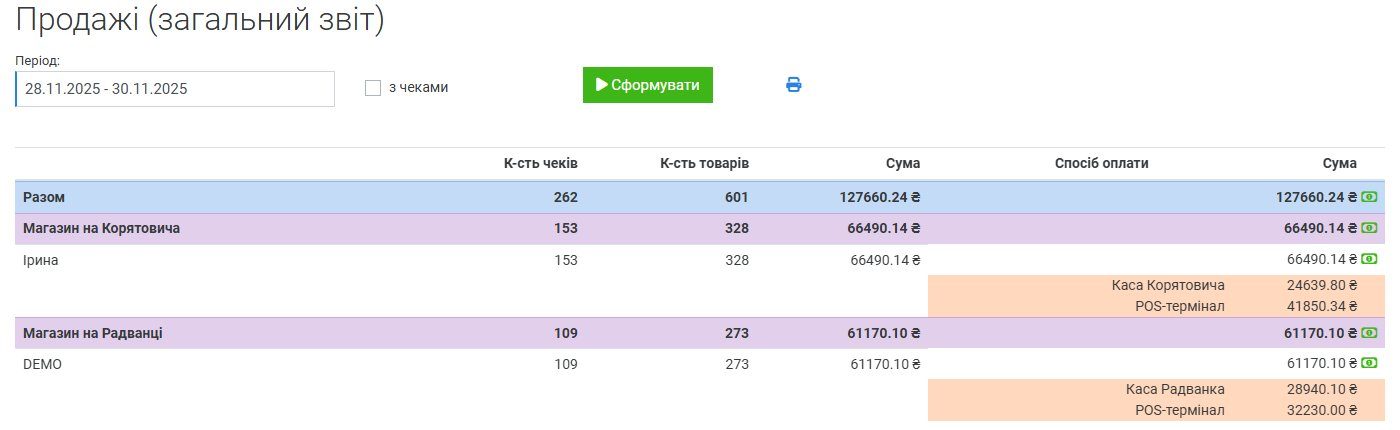The height and width of the screenshot is (430, 1400).
Task: Click the amount 24639.80 ₴
Action: tap(1322, 285)
